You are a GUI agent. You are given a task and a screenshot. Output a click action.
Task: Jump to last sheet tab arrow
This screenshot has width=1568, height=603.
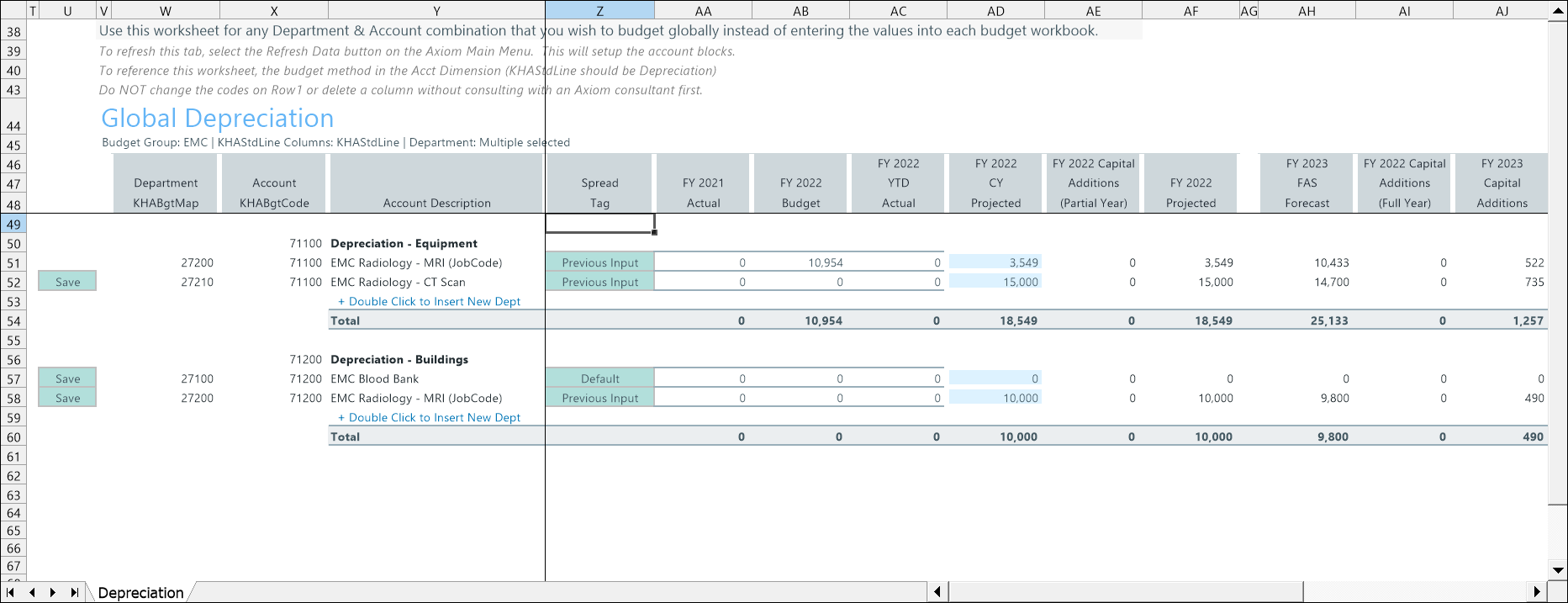click(74, 592)
